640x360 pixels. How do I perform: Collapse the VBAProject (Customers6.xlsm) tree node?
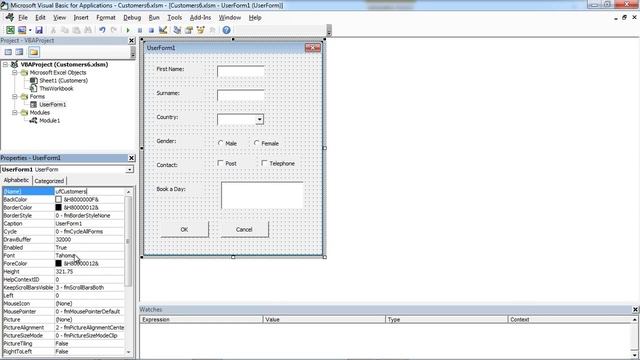coord(5,64)
